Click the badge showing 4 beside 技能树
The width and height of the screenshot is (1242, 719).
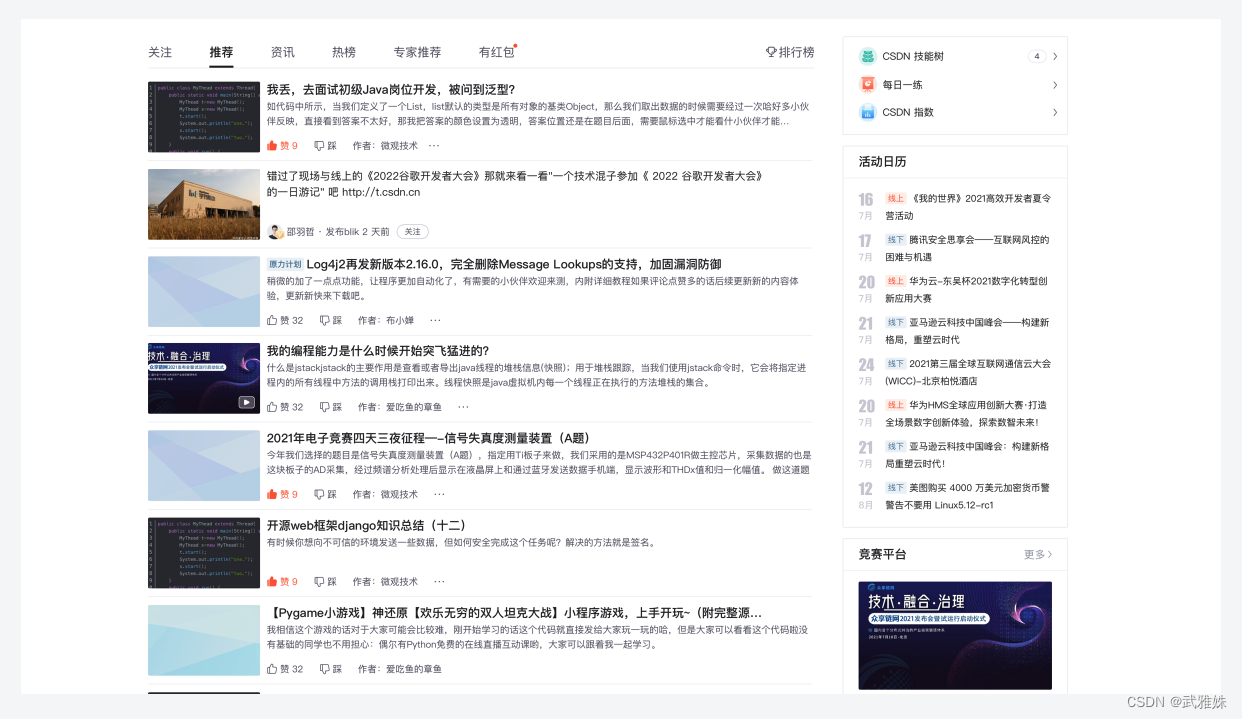click(1037, 57)
